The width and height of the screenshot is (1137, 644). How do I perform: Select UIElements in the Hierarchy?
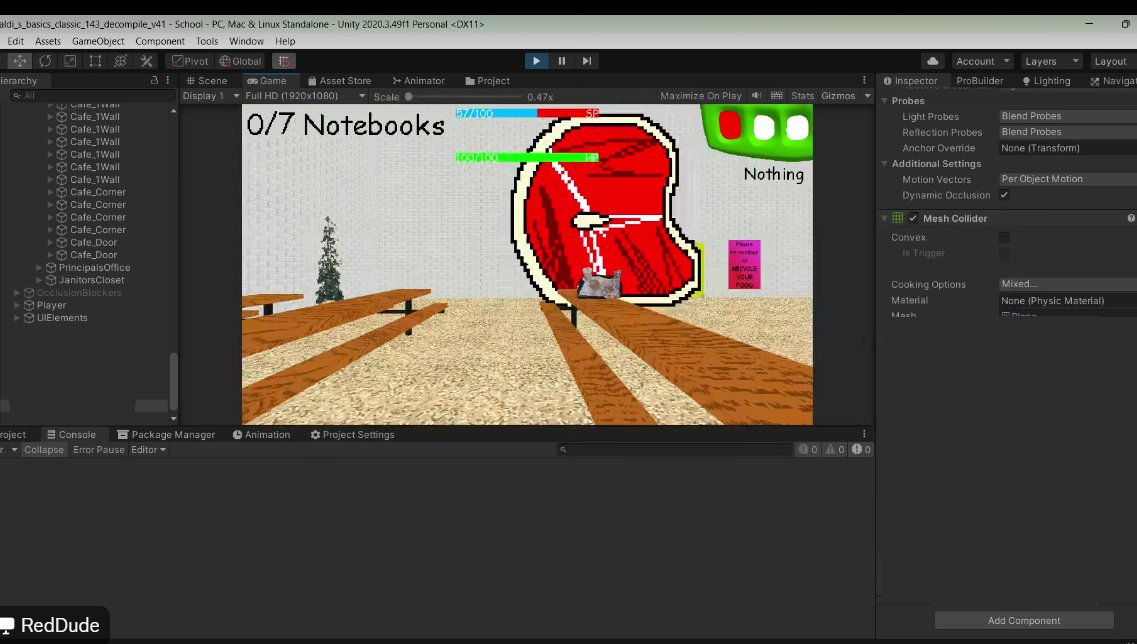pyautogui.click(x=62, y=318)
